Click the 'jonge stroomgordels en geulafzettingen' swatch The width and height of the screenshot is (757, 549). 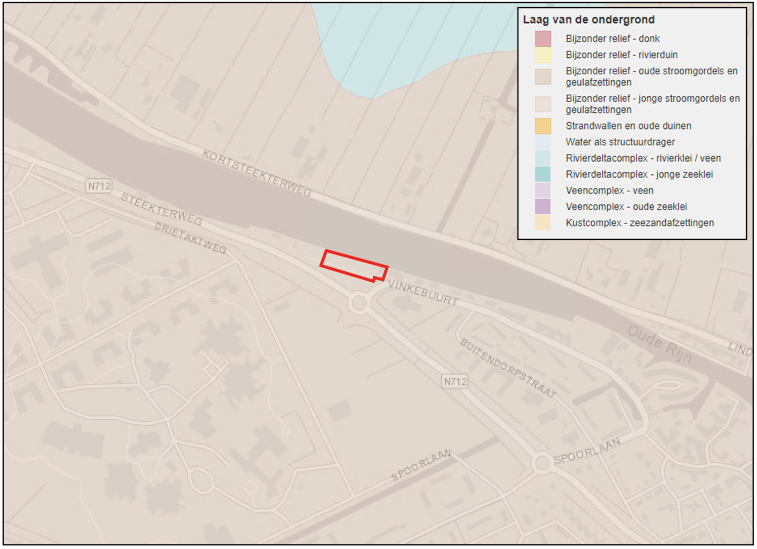click(x=543, y=104)
